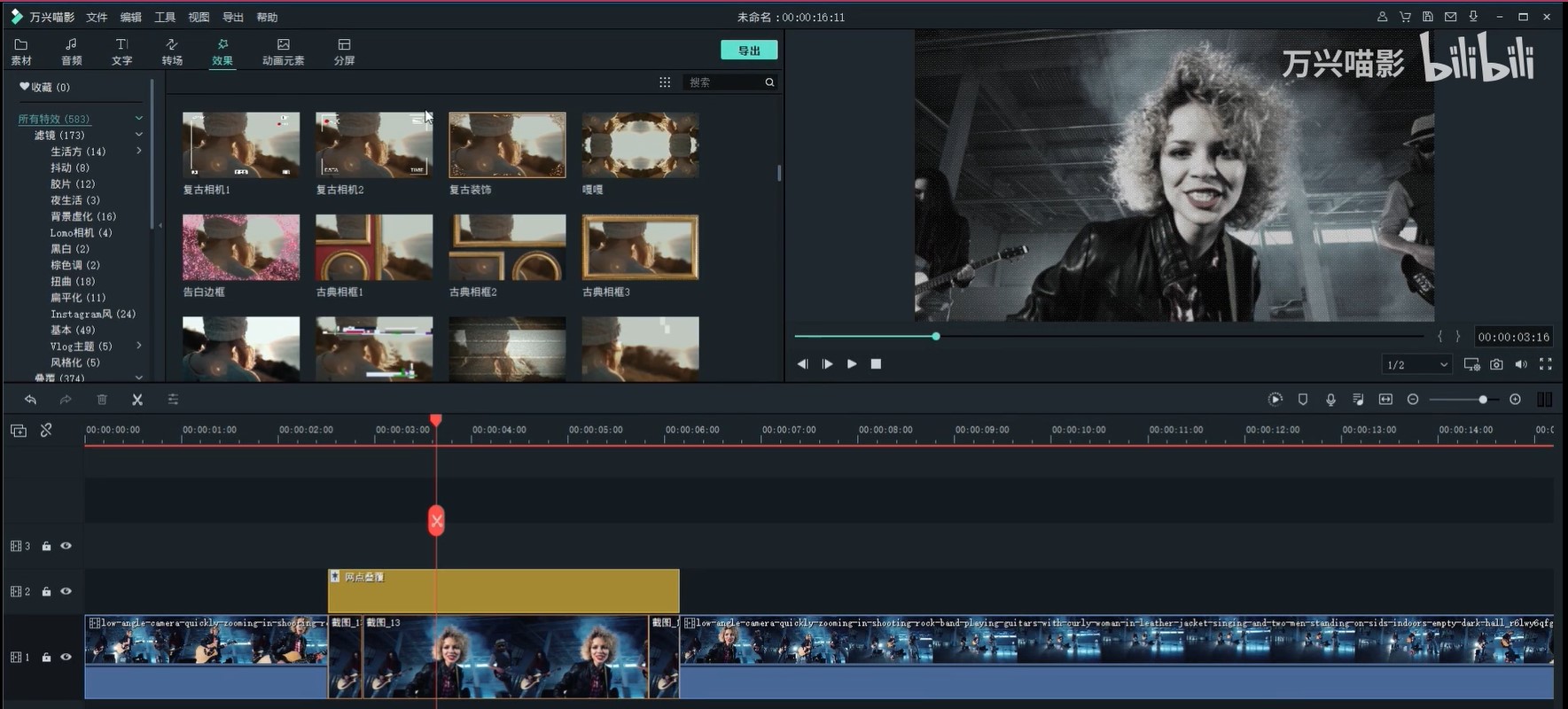The image size is (1568, 709).
Task: Open the 1/2 preview quality dropdown
Action: (x=1416, y=364)
